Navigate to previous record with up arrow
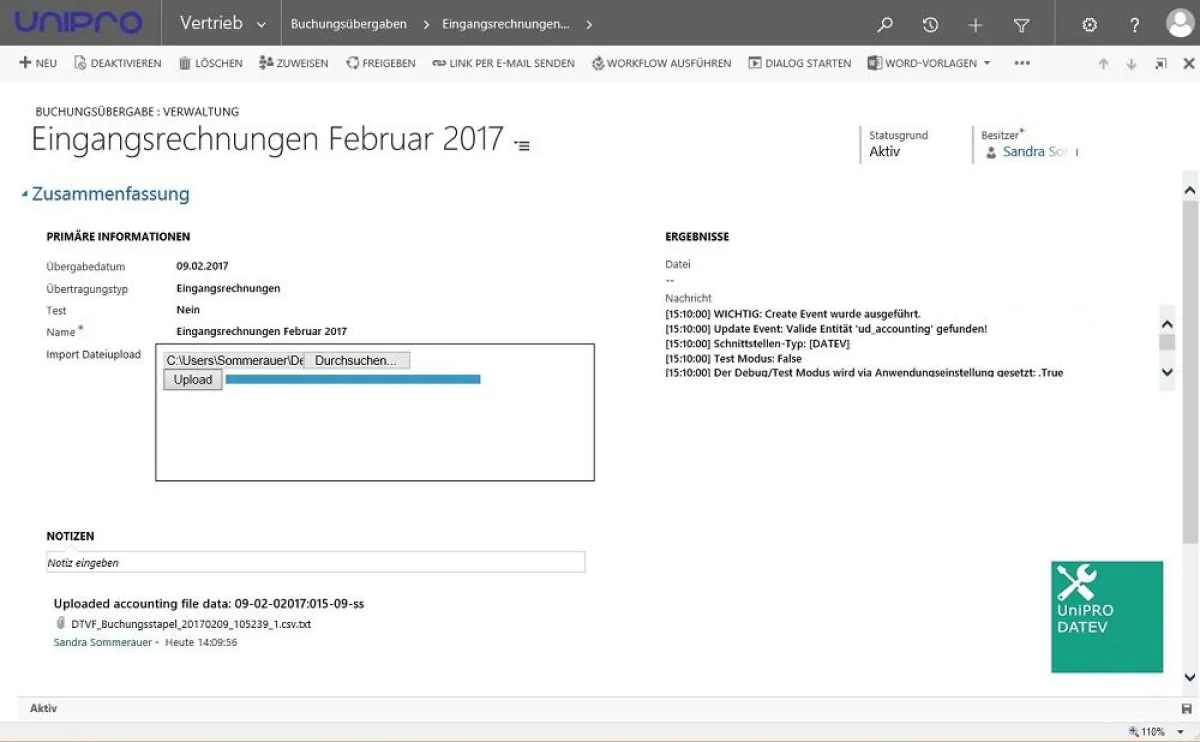 [1104, 62]
